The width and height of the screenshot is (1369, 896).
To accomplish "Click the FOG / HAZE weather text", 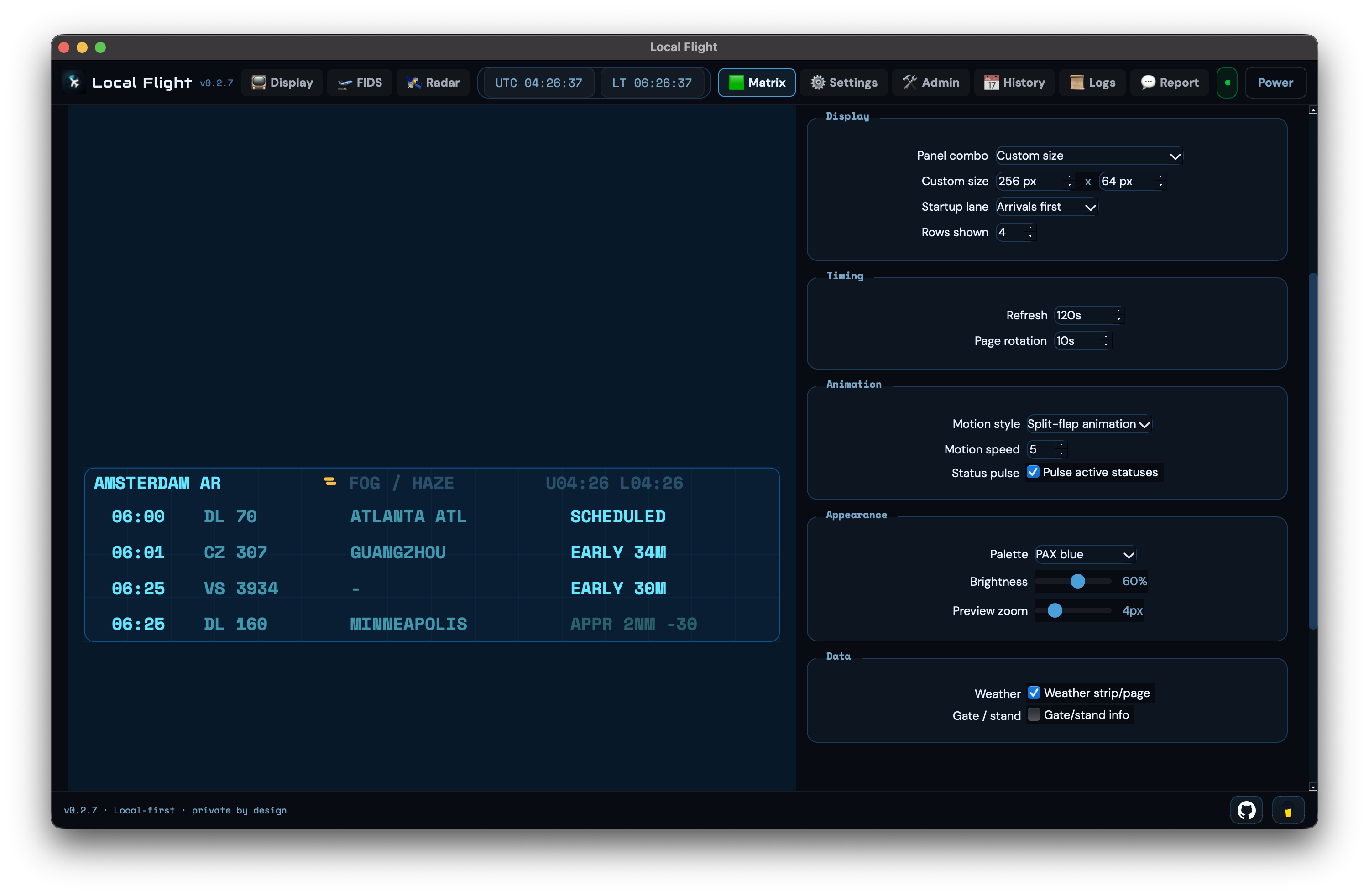I will pos(401,483).
